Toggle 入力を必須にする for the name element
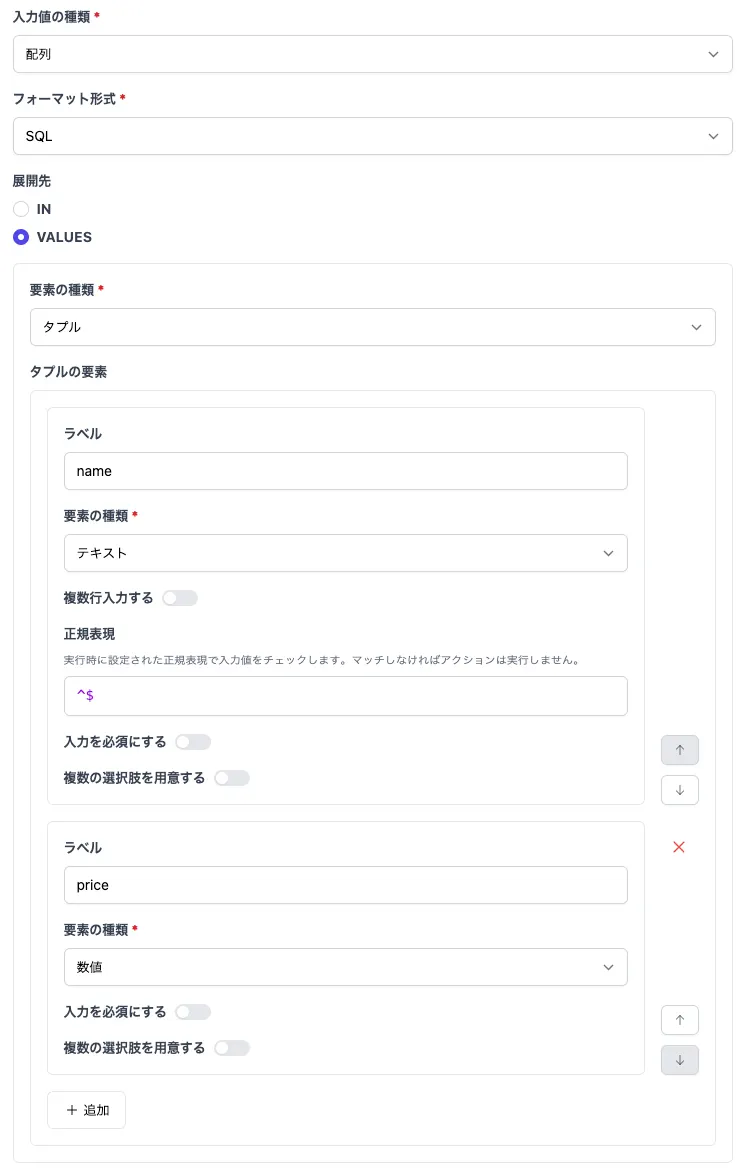 [x=193, y=742]
